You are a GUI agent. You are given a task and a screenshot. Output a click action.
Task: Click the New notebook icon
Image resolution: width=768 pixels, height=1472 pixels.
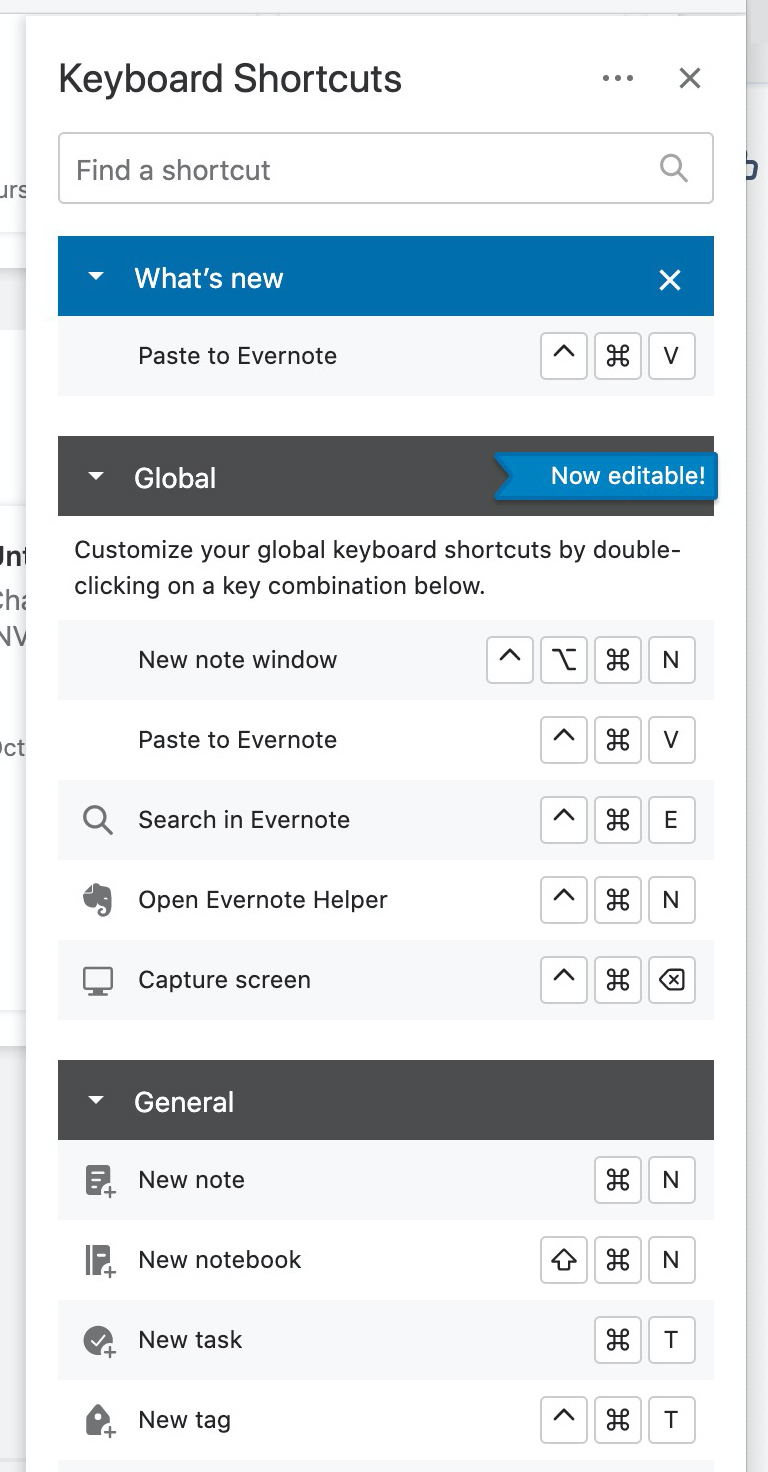(x=99, y=1260)
